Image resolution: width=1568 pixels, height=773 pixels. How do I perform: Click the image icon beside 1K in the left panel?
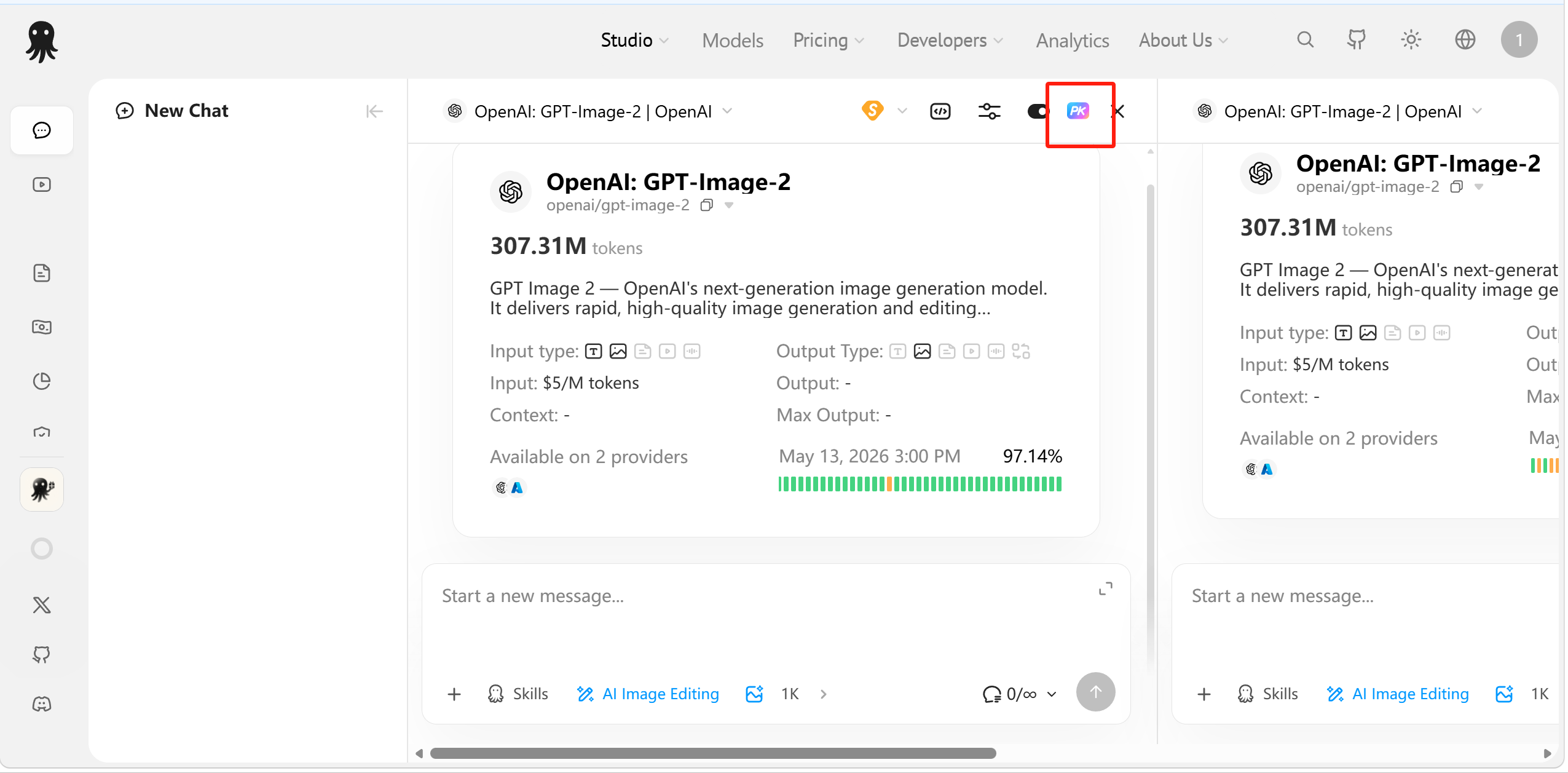point(754,694)
